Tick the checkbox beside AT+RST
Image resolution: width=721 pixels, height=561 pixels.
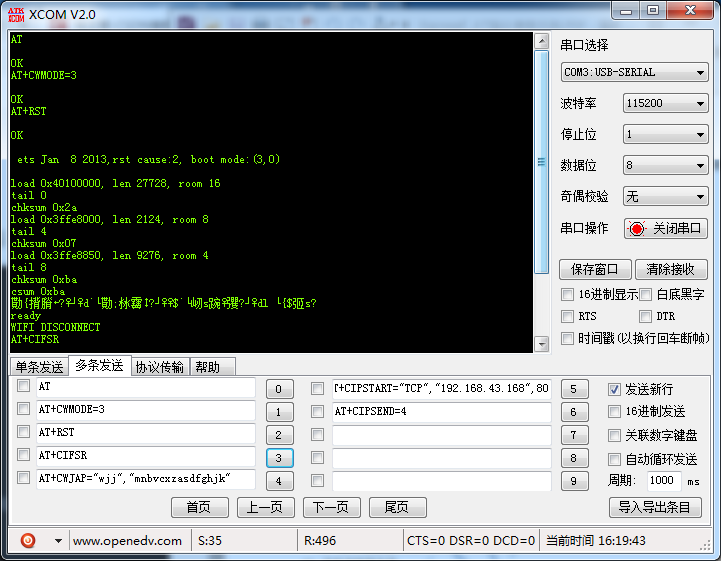[x=23, y=431]
